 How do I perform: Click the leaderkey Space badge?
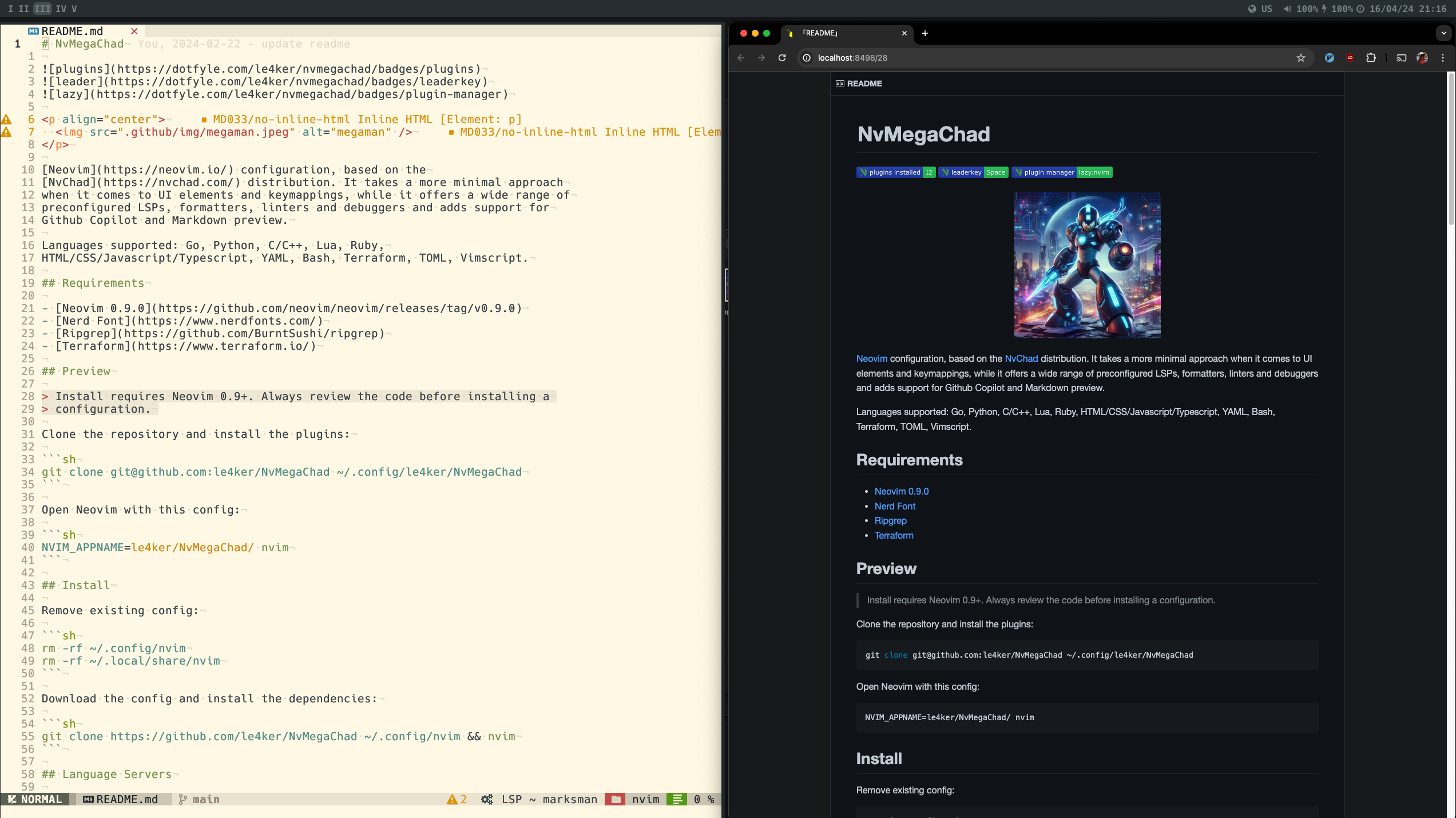point(974,172)
